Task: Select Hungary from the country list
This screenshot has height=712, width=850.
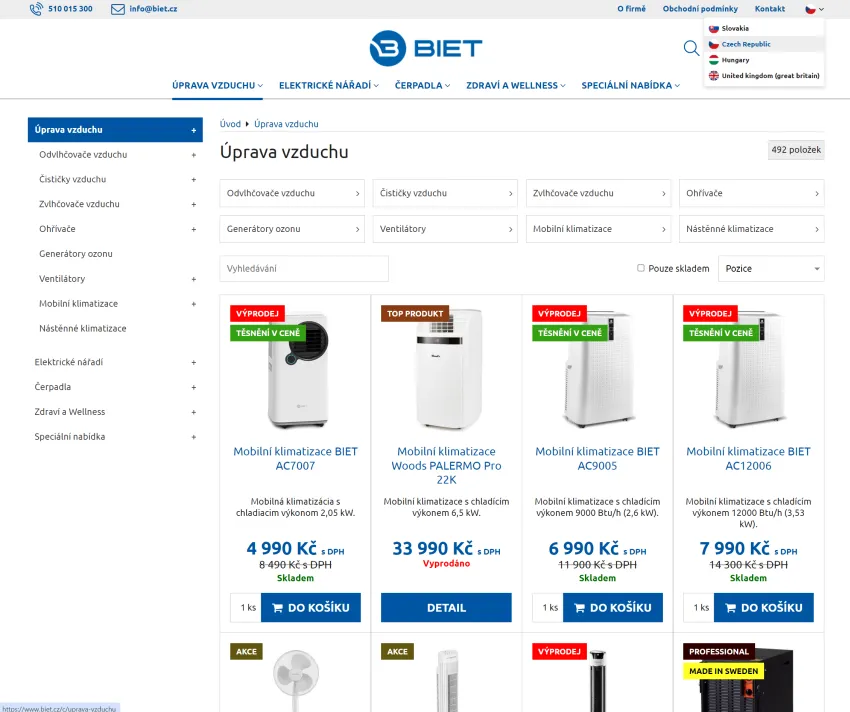Action: [764, 60]
